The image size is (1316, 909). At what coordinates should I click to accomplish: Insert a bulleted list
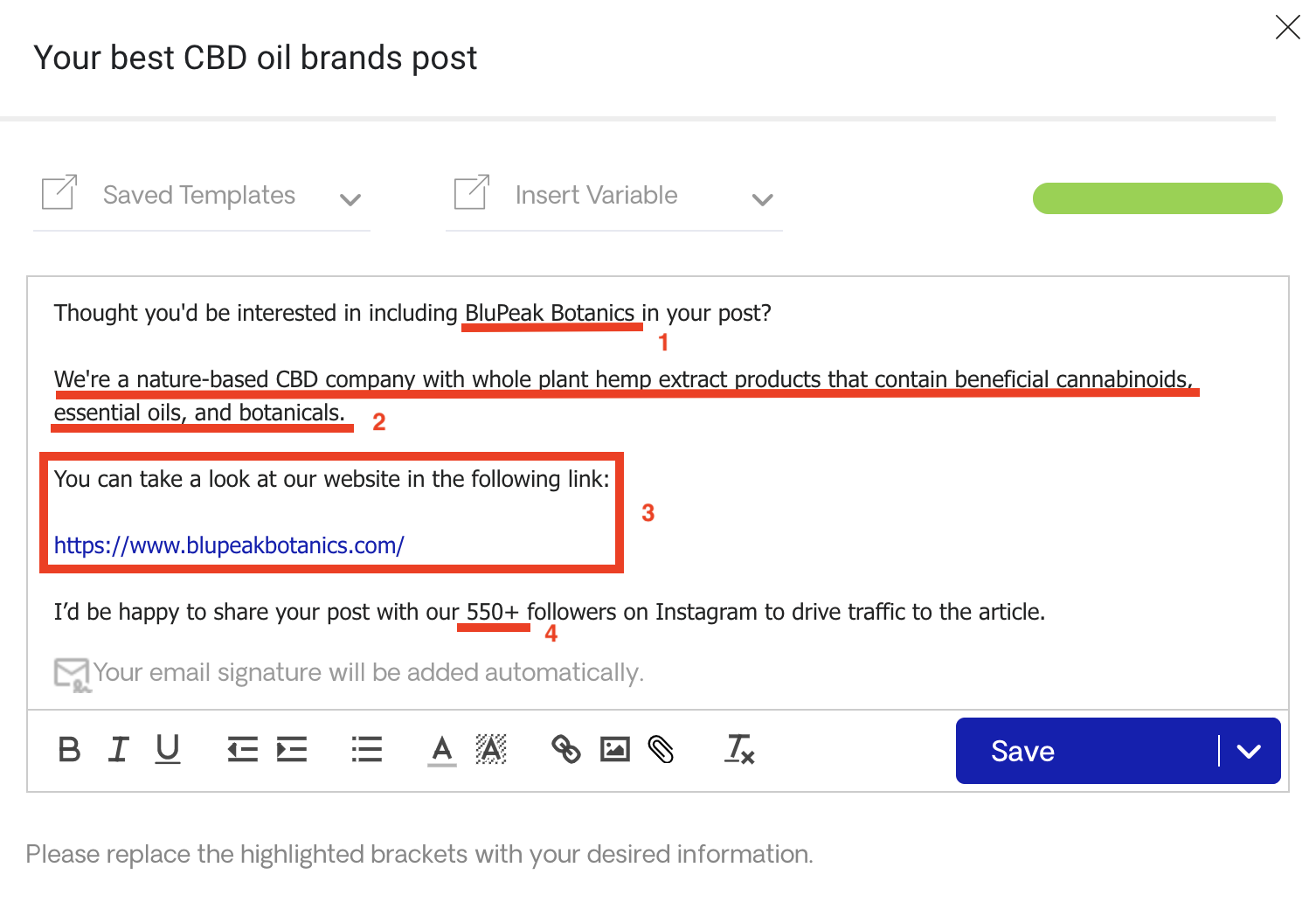click(x=367, y=750)
